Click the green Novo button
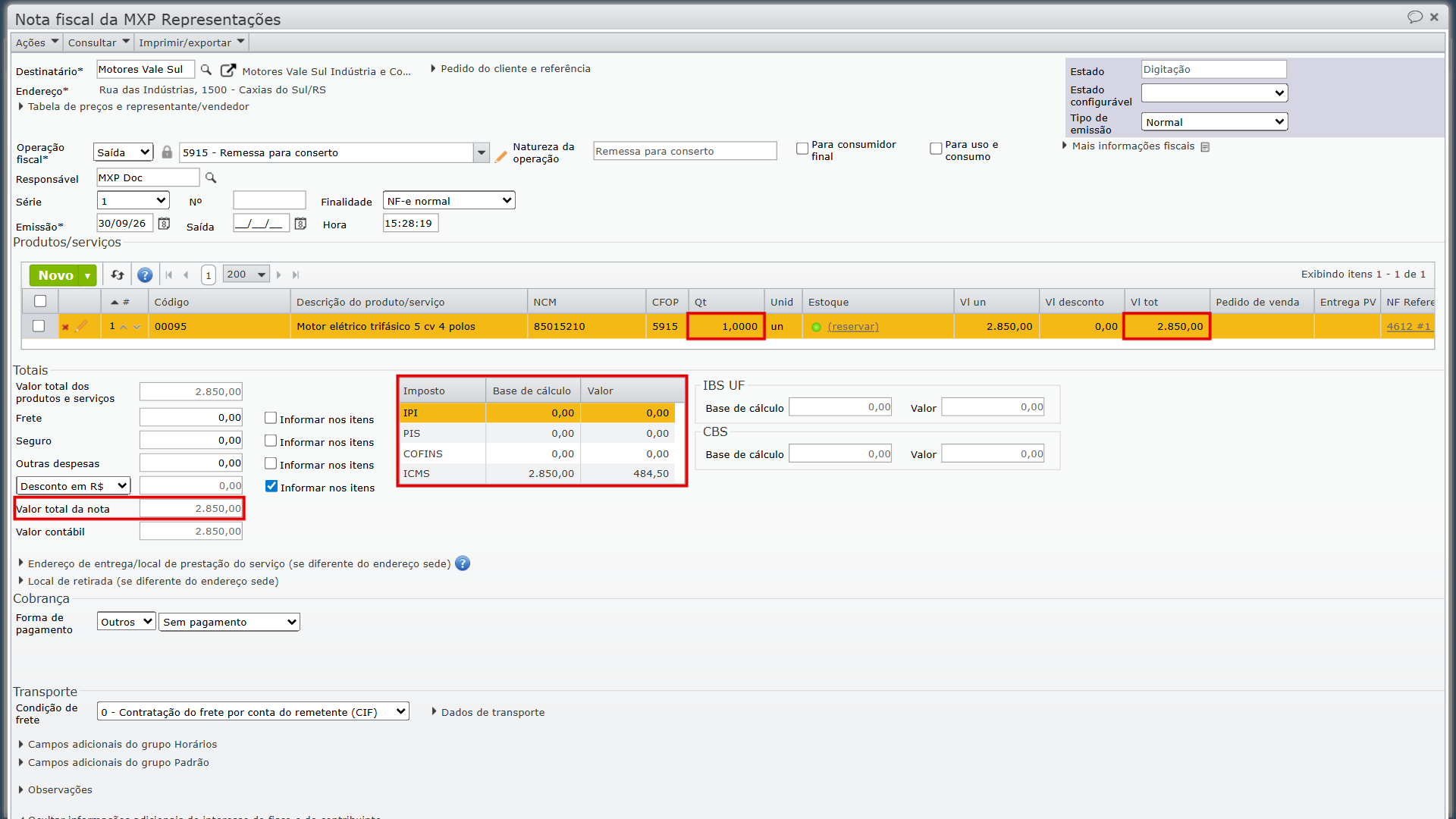 (x=55, y=275)
